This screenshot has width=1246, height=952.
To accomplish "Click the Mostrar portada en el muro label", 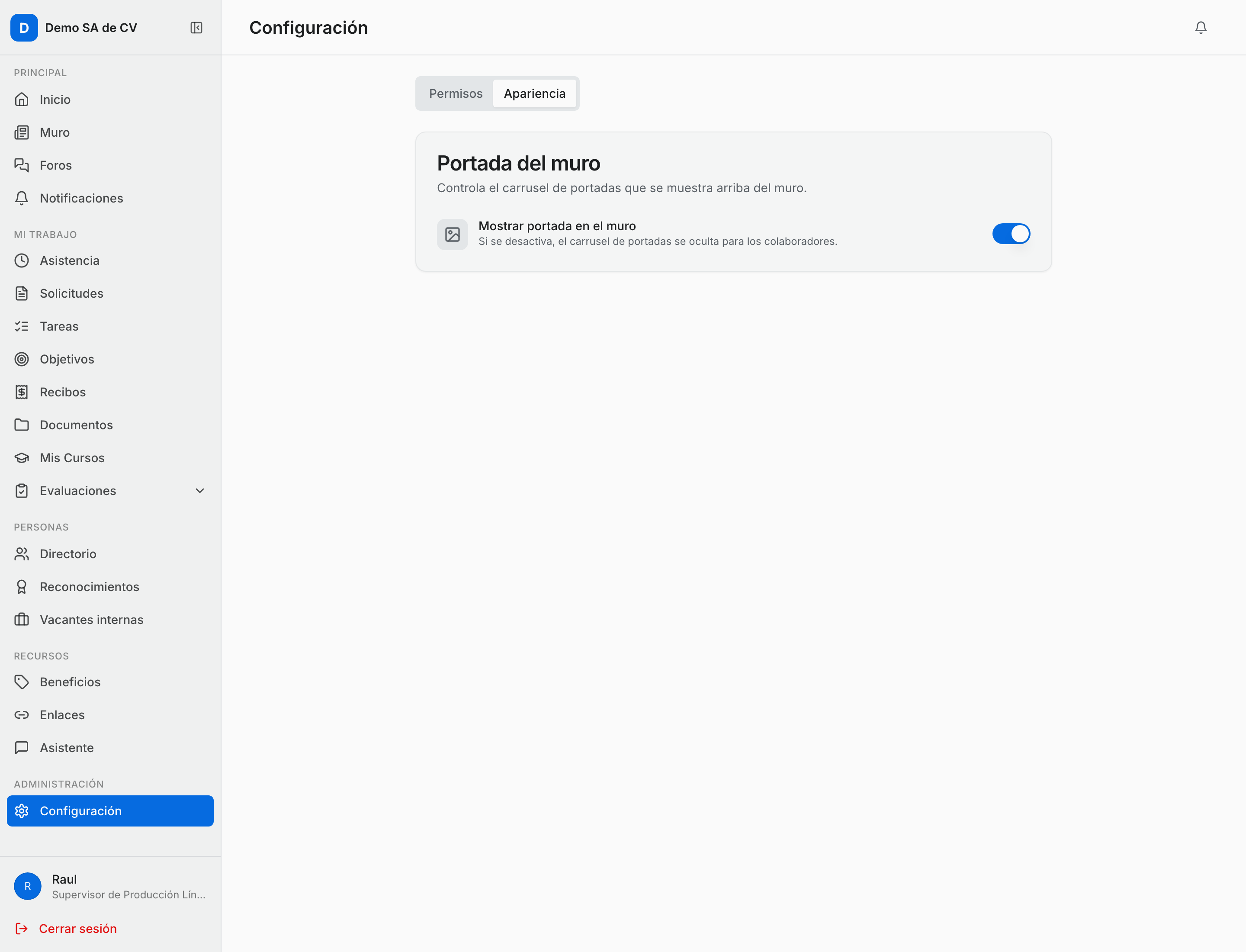I will click(x=557, y=226).
